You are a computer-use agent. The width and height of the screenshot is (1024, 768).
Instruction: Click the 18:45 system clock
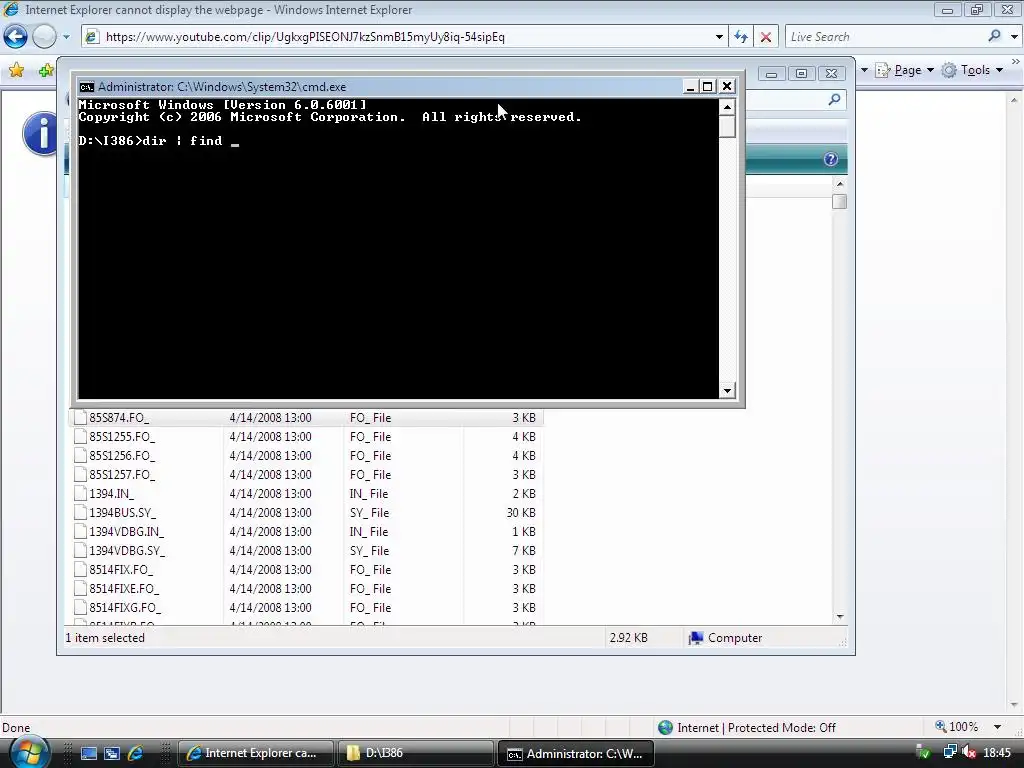(997, 753)
